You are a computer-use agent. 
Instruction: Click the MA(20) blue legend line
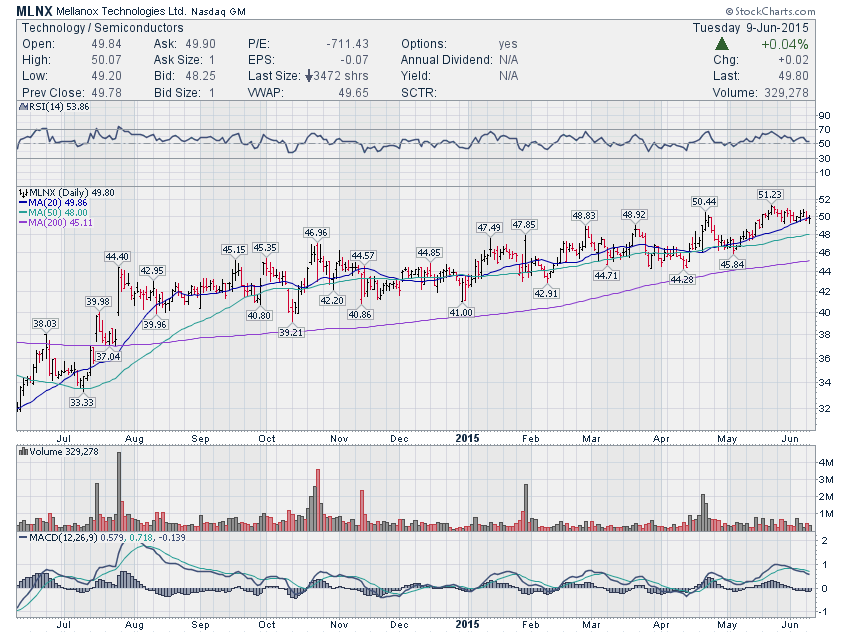coord(23,203)
